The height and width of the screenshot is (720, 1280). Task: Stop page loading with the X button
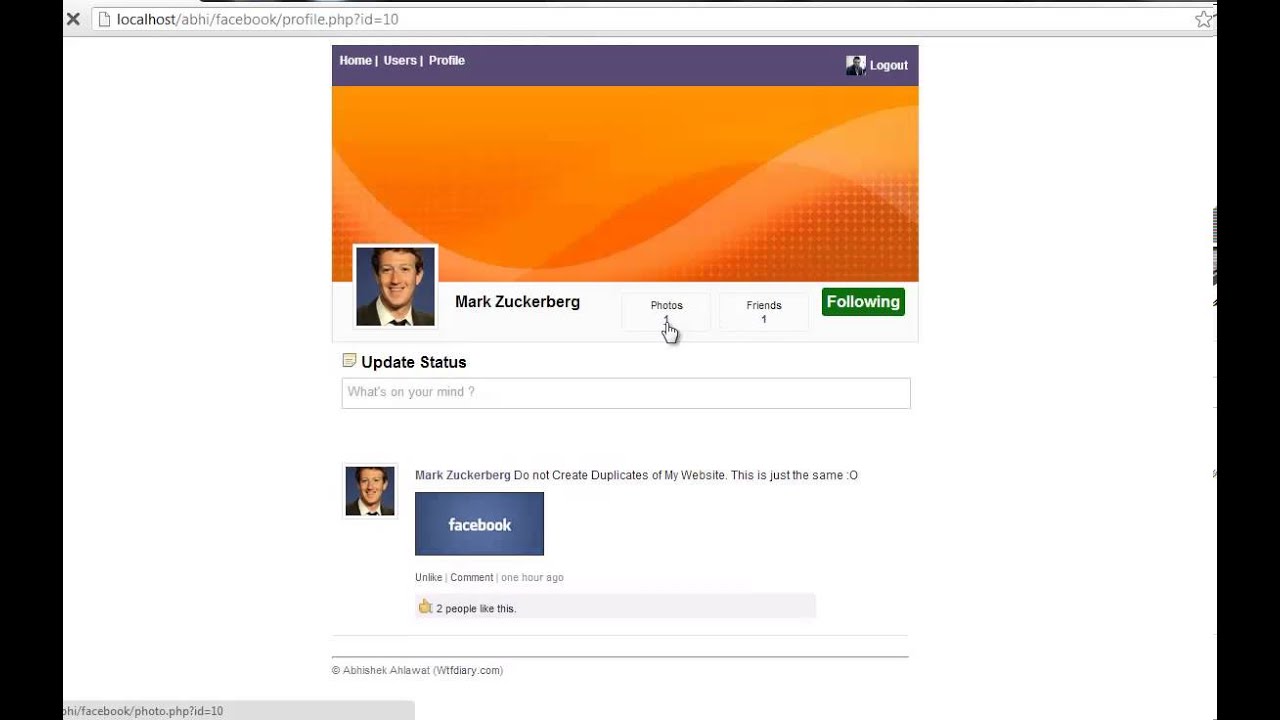(73, 19)
